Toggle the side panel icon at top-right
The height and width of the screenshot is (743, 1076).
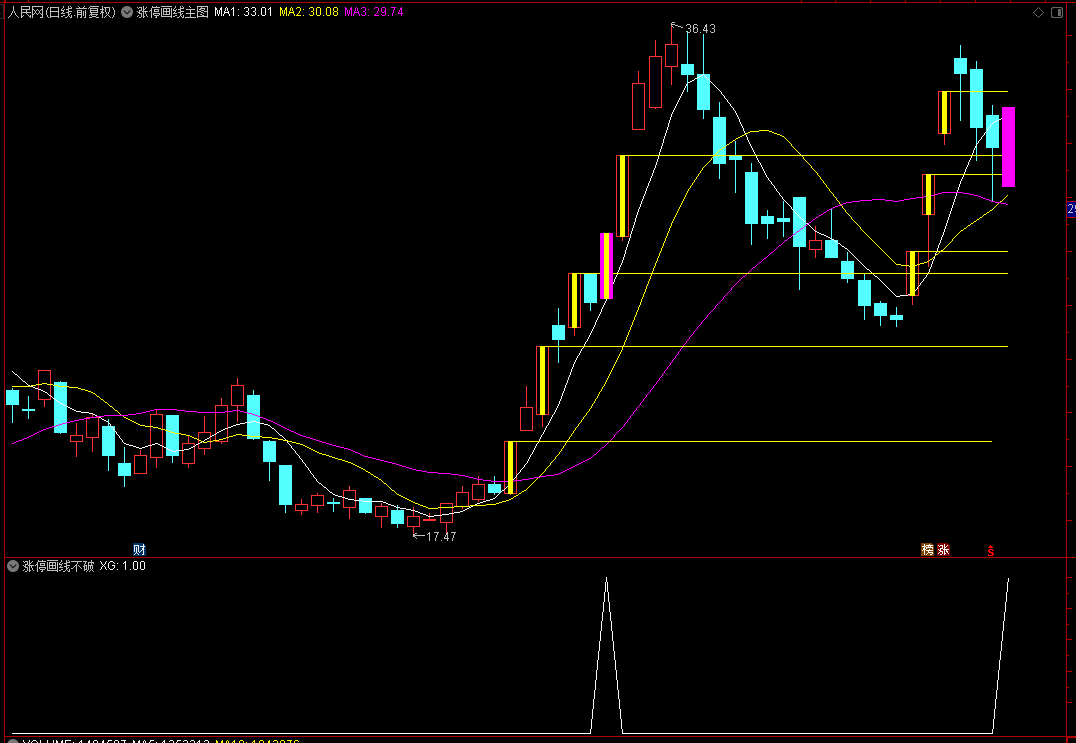coord(1057,12)
